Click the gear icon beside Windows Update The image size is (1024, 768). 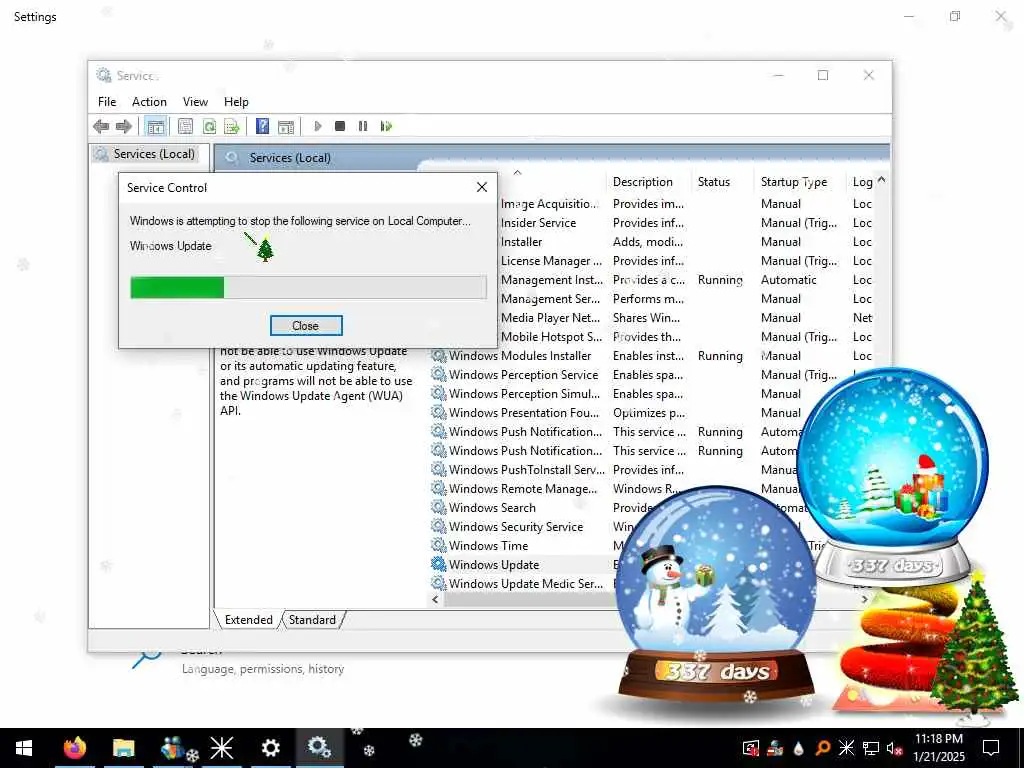[x=439, y=564]
